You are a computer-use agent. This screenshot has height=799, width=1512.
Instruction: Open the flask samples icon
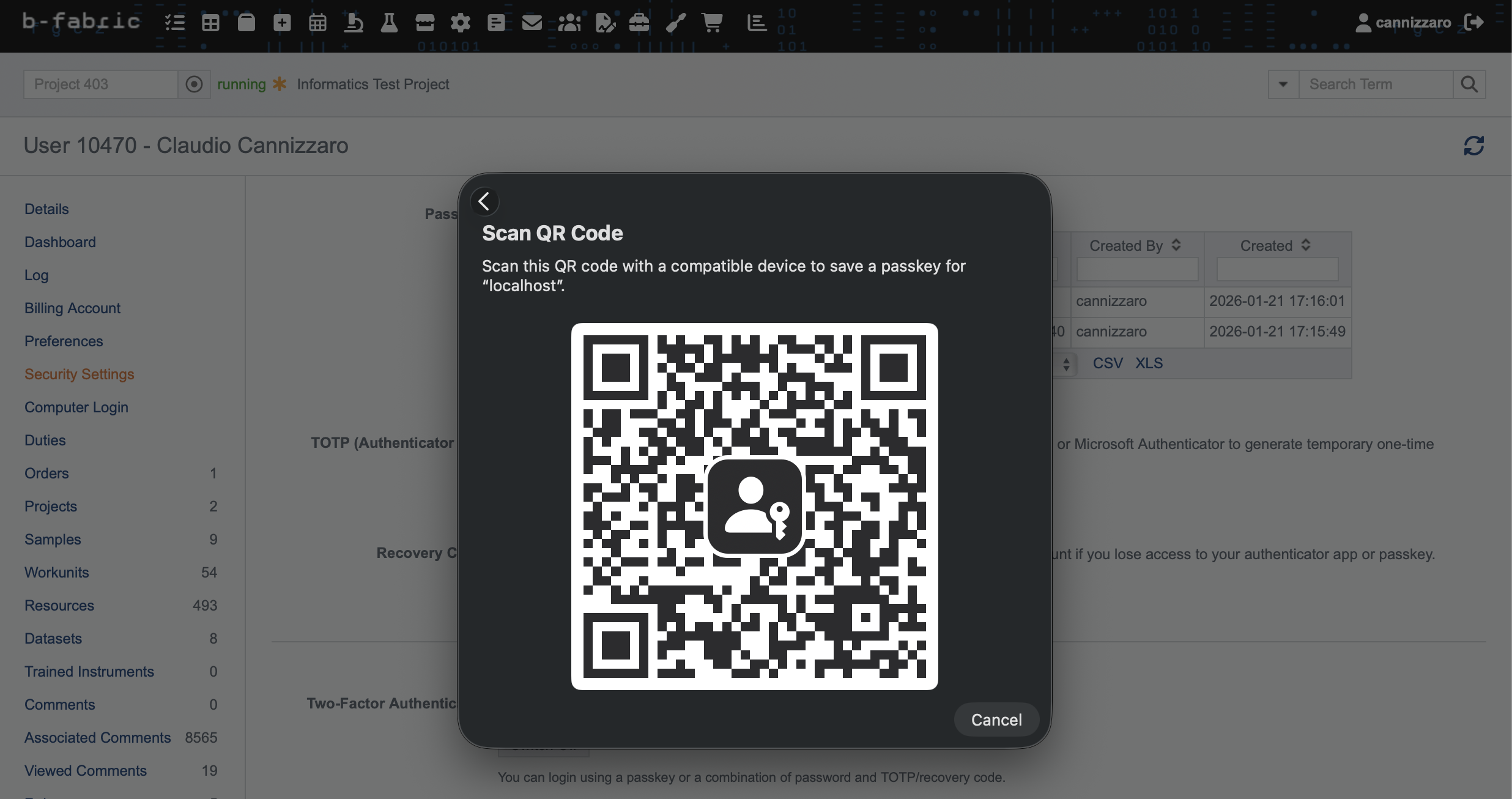389,23
